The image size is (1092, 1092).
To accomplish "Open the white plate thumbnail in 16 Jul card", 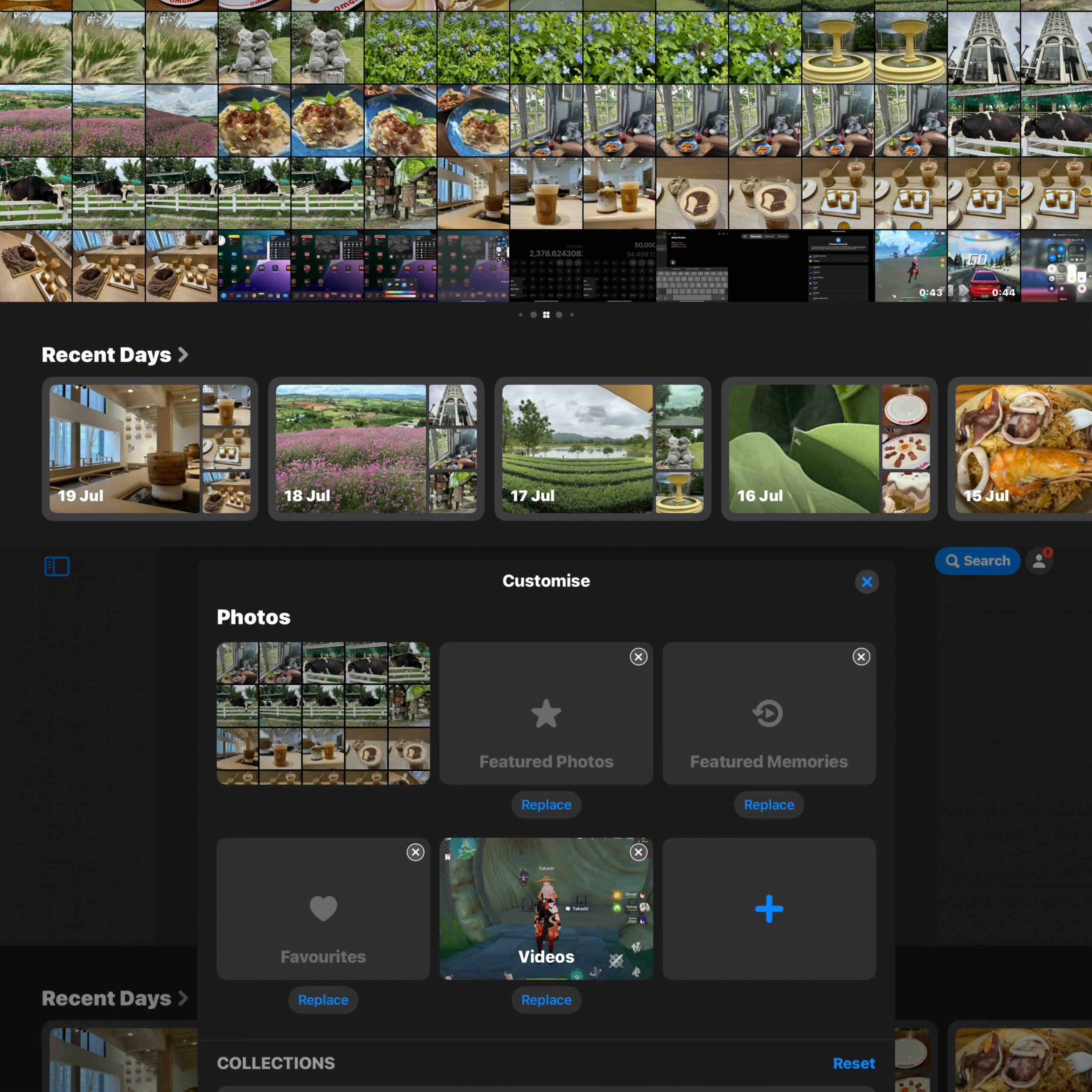I will tap(906, 405).
